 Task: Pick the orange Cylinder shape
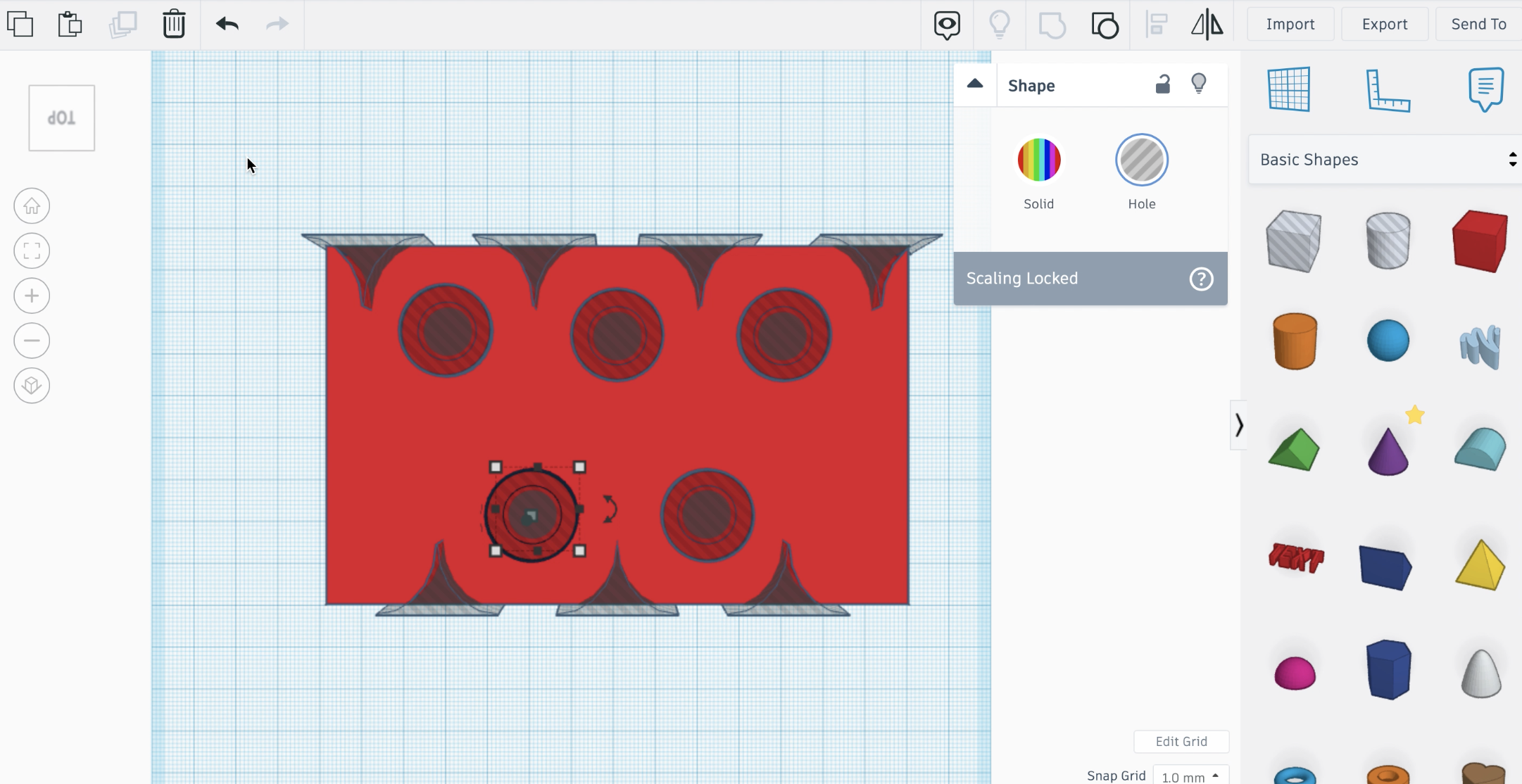click(1295, 341)
